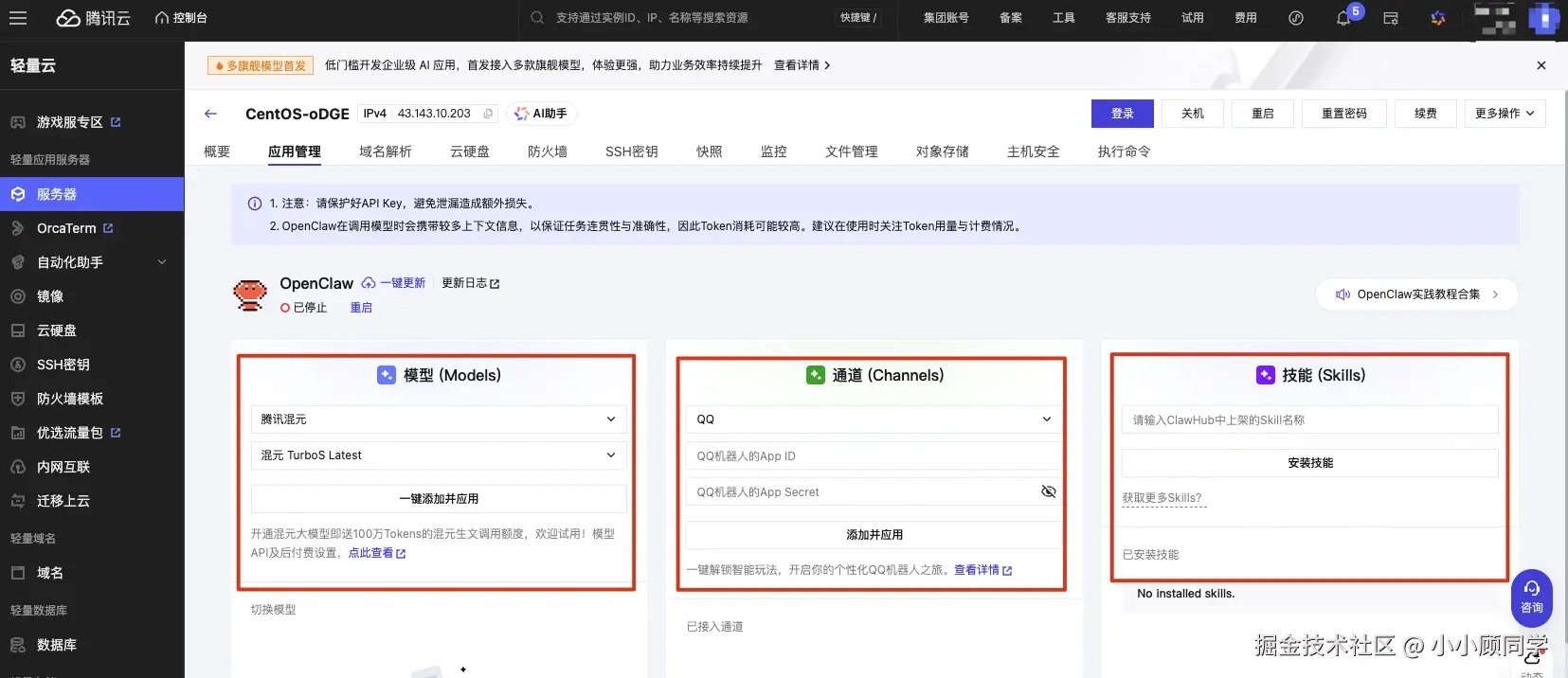
Task: Click the 重启 button in the header
Action: pos(1263,114)
